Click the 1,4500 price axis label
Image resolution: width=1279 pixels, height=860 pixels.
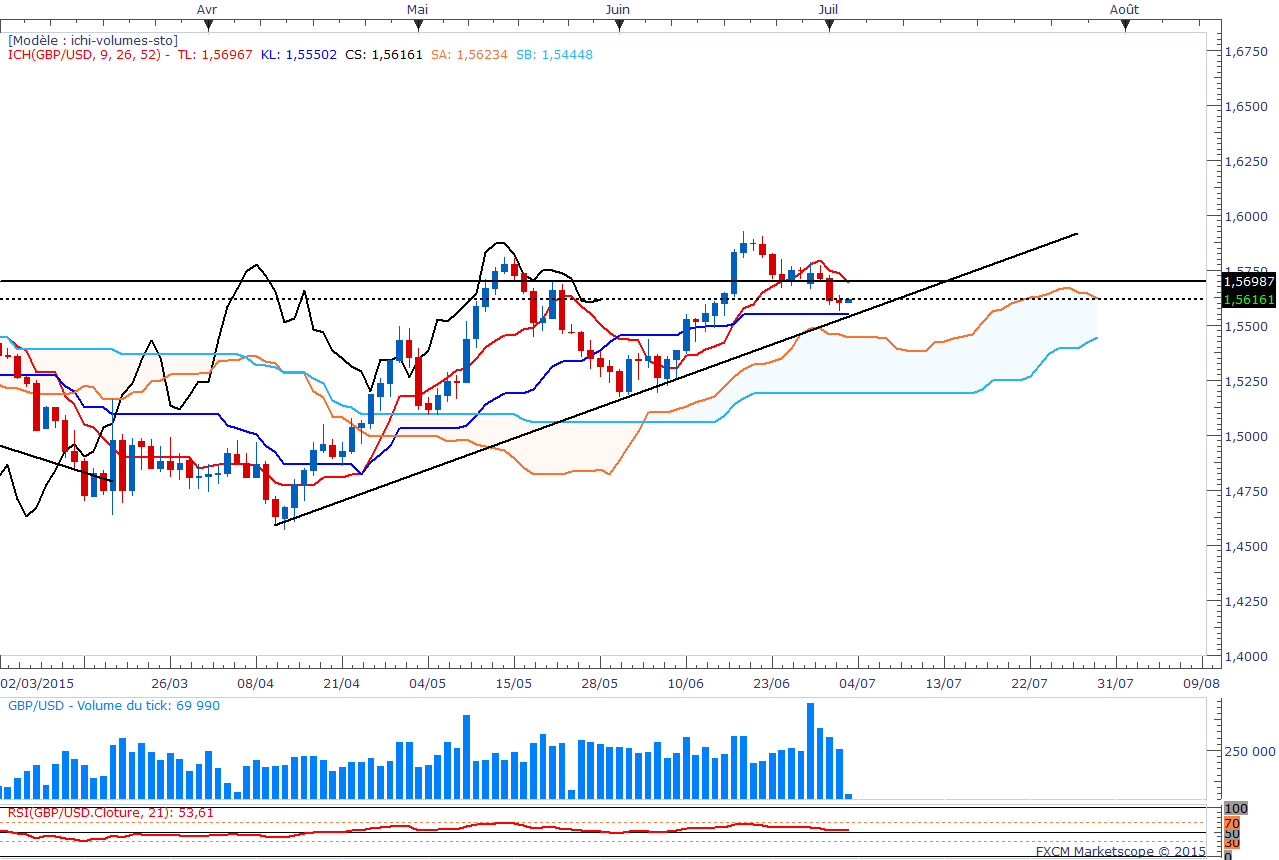tap(1248, 546)
